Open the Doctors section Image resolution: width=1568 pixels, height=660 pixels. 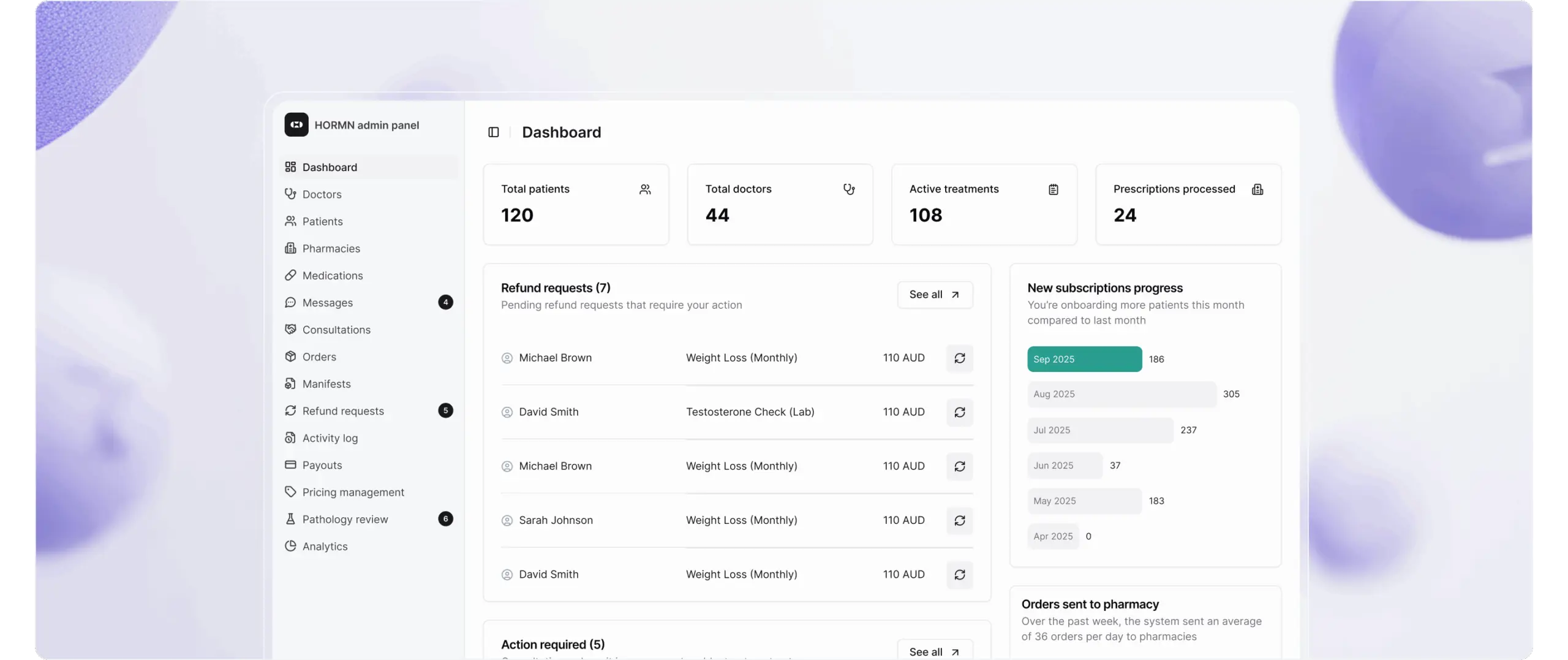369,194
